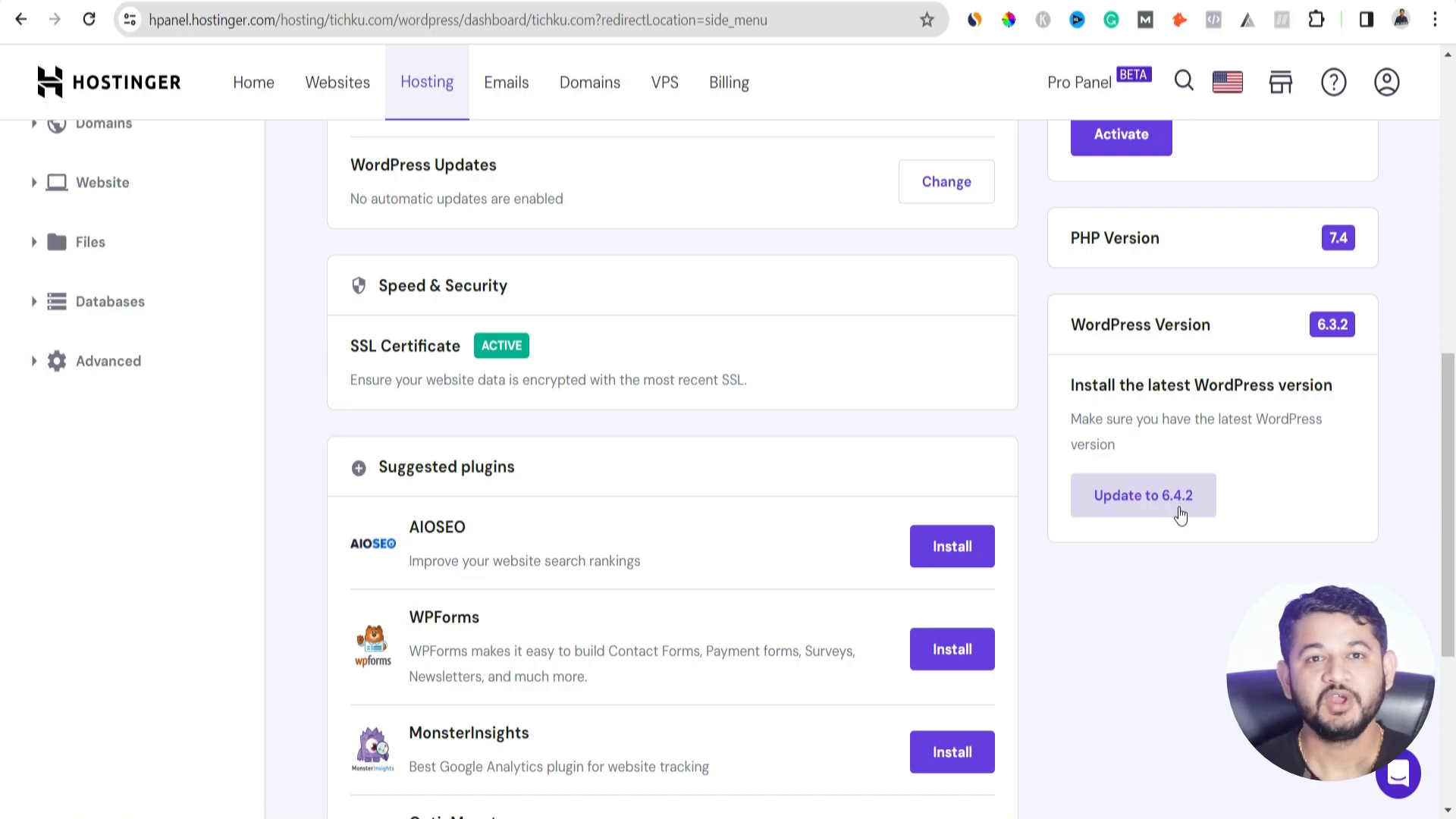Click the Speed & Security shield icon
Viewport: 1456px width, 819px height.
(x=359, y=286)
